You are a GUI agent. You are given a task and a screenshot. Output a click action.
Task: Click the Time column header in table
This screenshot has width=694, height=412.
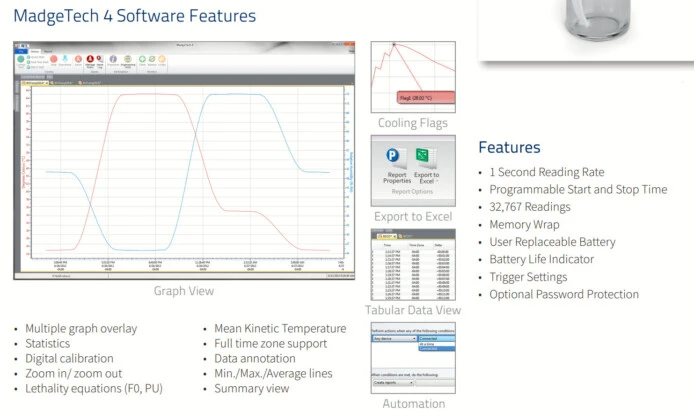[x=388, y=244]
